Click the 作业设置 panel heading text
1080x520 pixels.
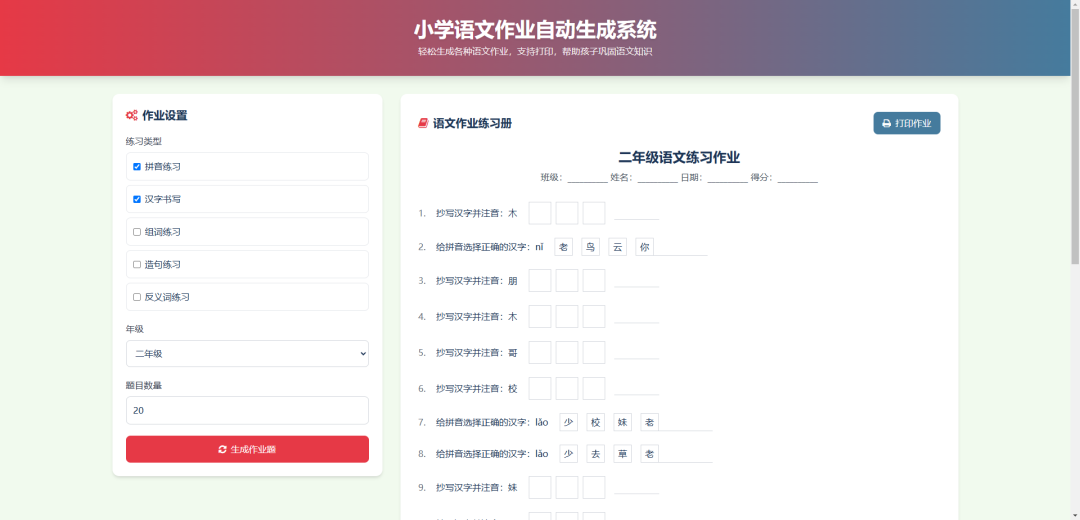(x=165, y=116)
